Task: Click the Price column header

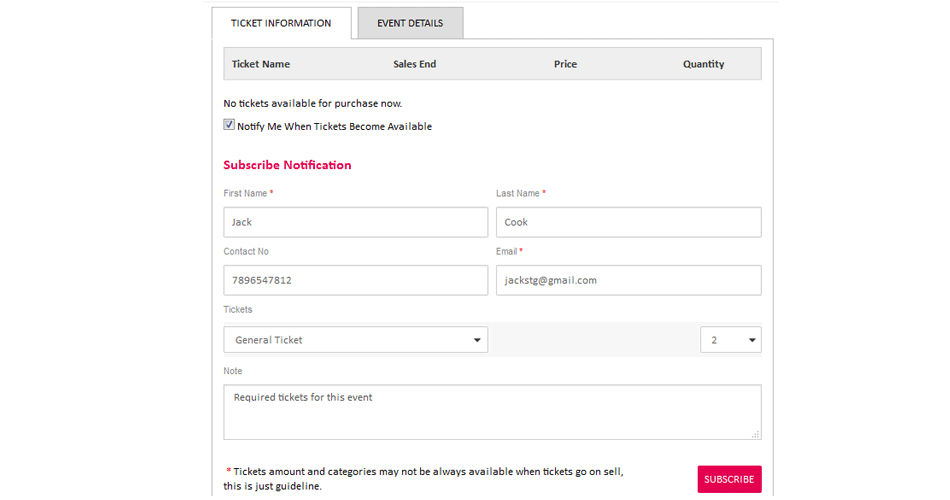Action: [565, 64]
